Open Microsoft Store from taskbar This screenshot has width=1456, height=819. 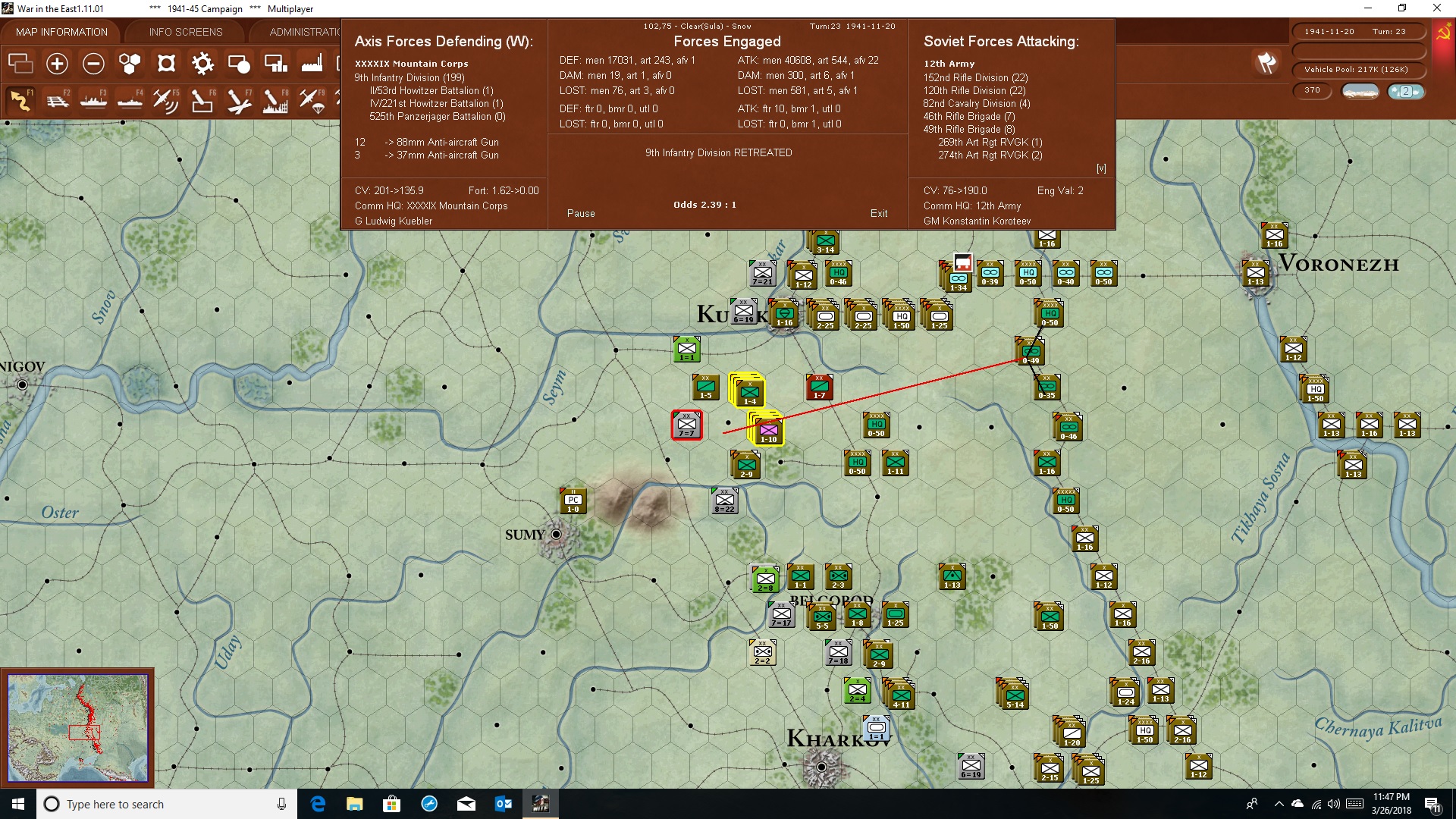click(x=391, y=804)
